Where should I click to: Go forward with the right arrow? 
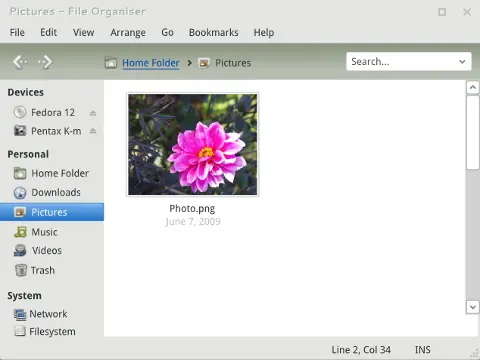[x=45, y=62]
